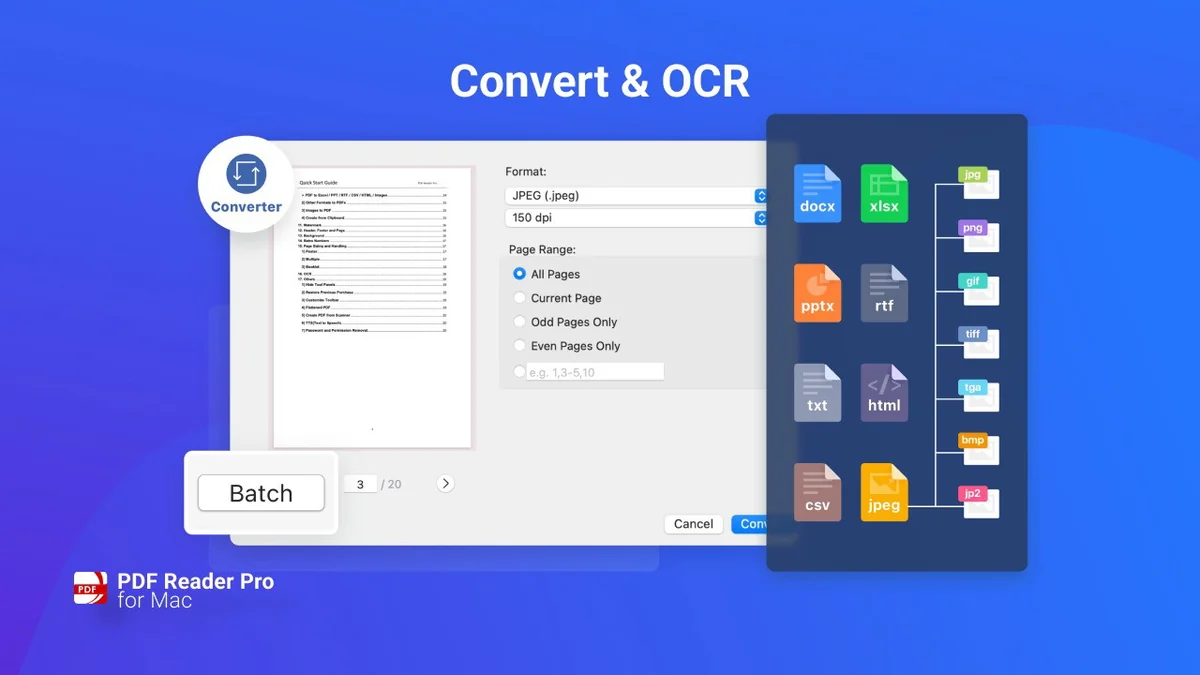Viewport: 1200px width, 675px height.
Task: Pick the csv file format icon
Action: pyautogui.click(x=817, y=492)
